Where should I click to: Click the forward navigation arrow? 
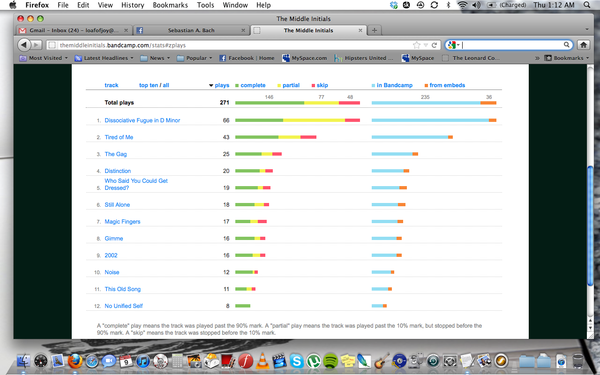(36, 45)
